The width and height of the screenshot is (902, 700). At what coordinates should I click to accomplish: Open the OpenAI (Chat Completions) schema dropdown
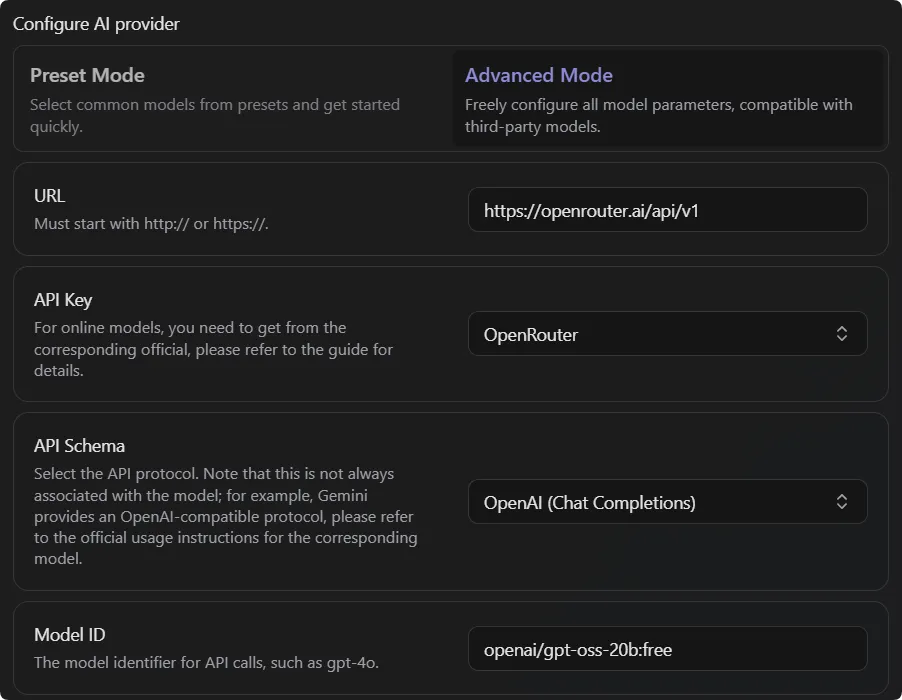click(x=650, y=502)
